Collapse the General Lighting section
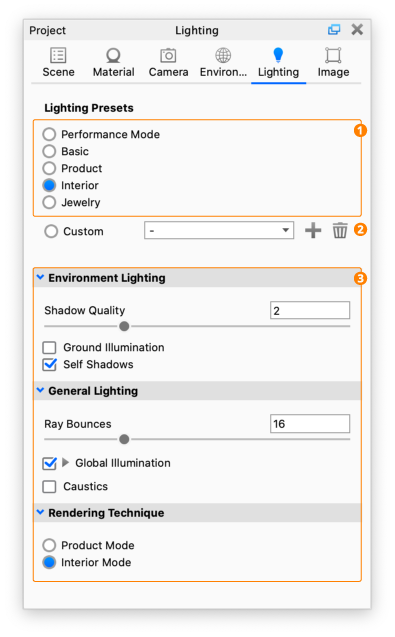The height and width of the screenshot is (637, 395). pos(40,390)
